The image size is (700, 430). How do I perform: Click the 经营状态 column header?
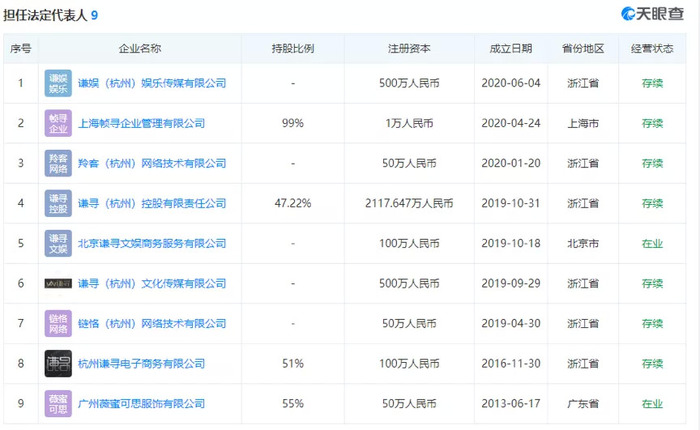pos(652,49)
